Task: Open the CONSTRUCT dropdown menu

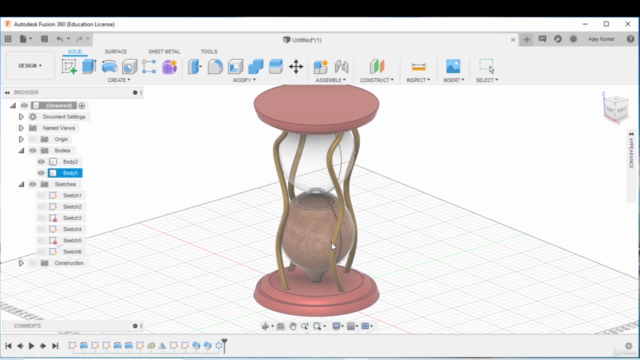Action: (x=377, y=80)
